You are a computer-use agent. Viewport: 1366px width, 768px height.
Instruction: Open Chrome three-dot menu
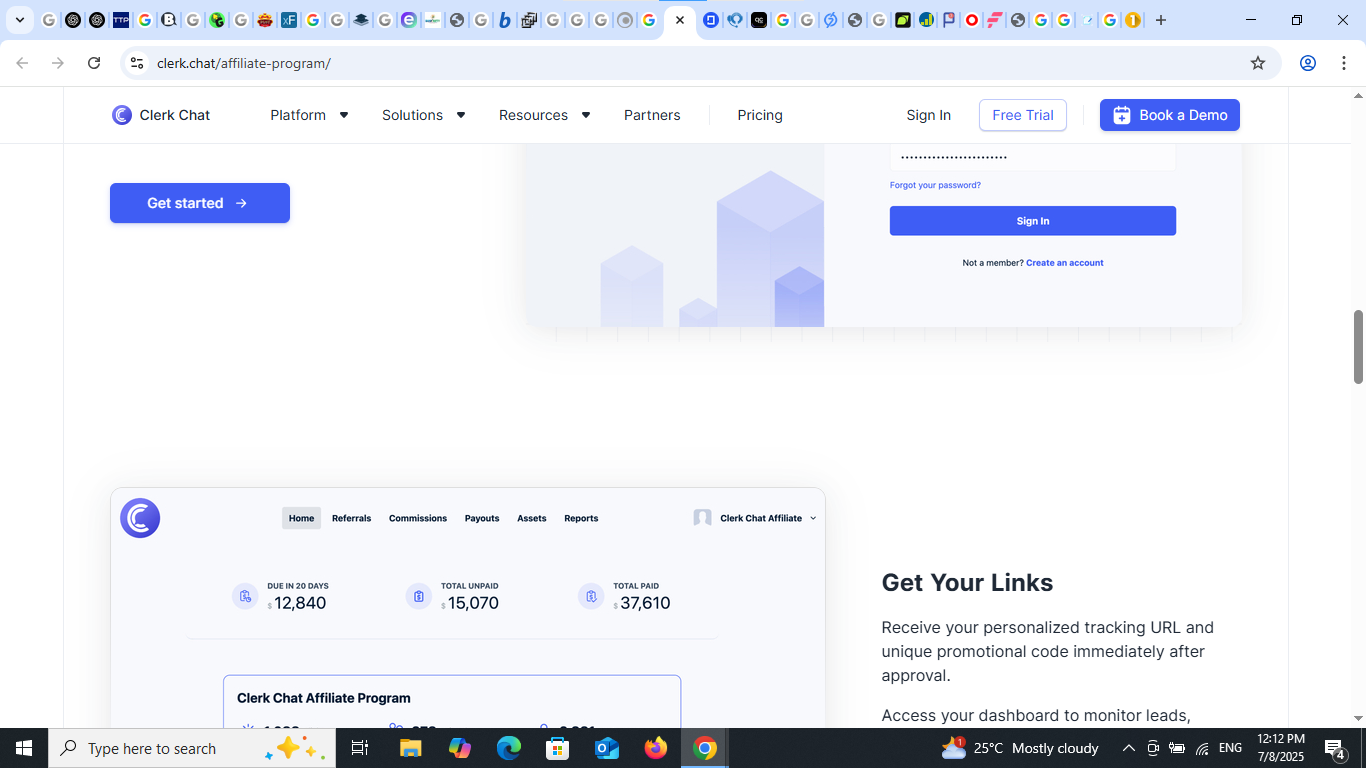[x=1342, y=63]
